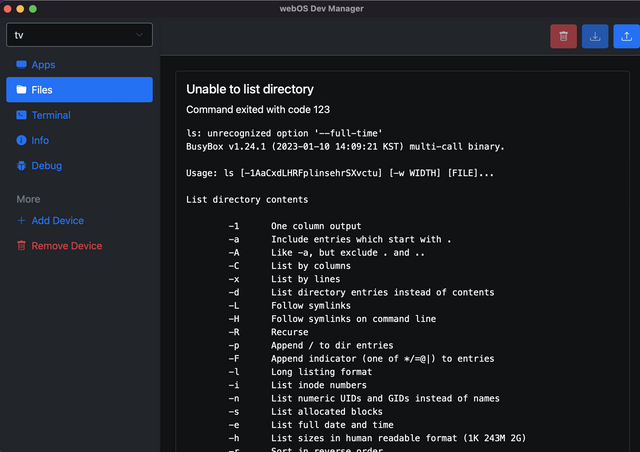Select the Files folder icon
The height and width of the screenshot is (452, 640).
(21, 90)
